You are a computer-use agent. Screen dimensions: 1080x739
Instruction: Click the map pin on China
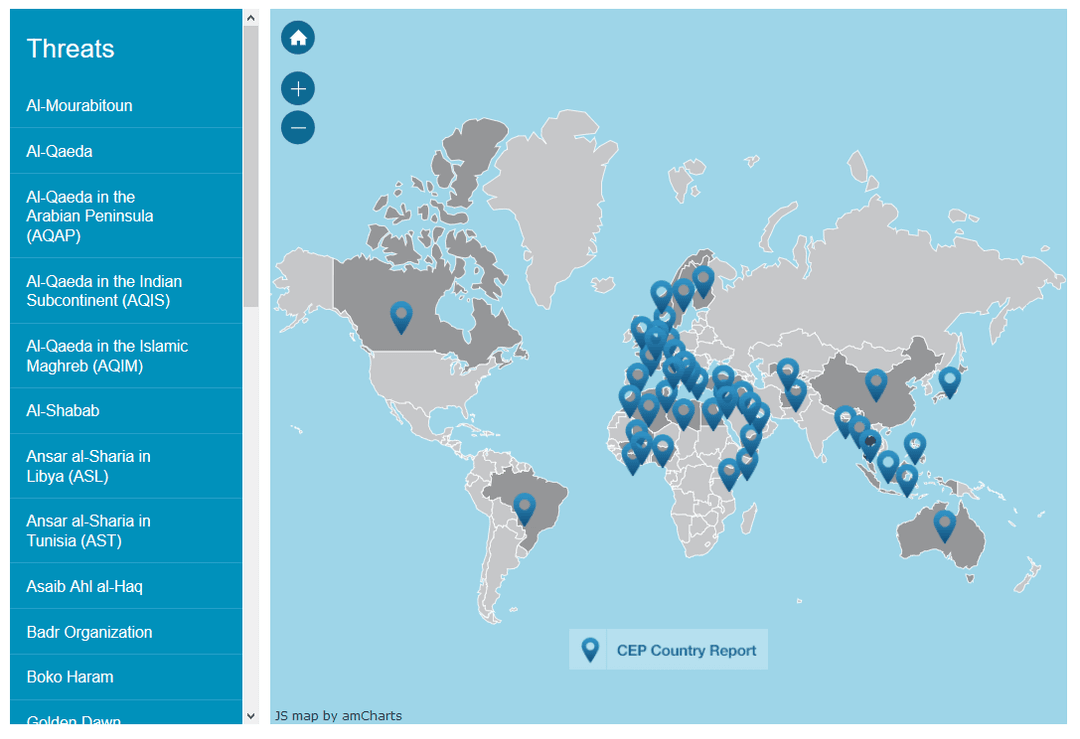click(876, 382)
